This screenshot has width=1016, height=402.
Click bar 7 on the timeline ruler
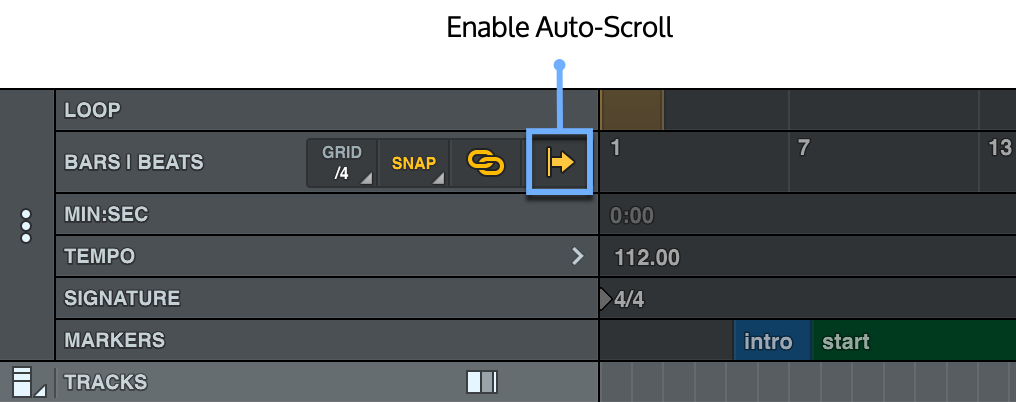click(x=803, y=149)
